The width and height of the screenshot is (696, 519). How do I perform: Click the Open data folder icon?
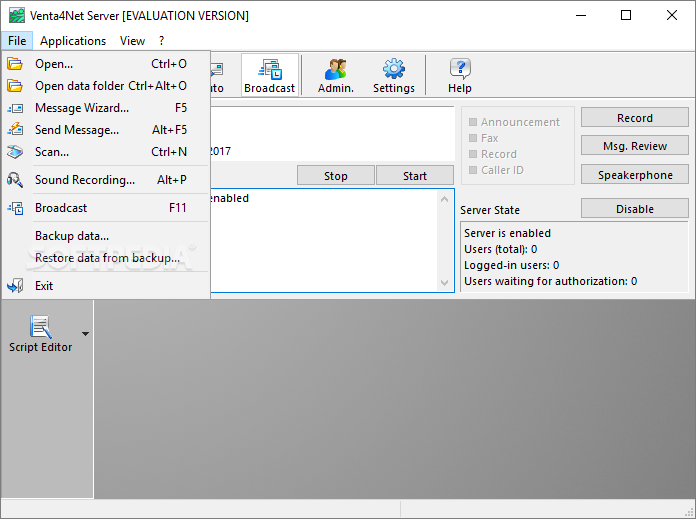(15, 86)
